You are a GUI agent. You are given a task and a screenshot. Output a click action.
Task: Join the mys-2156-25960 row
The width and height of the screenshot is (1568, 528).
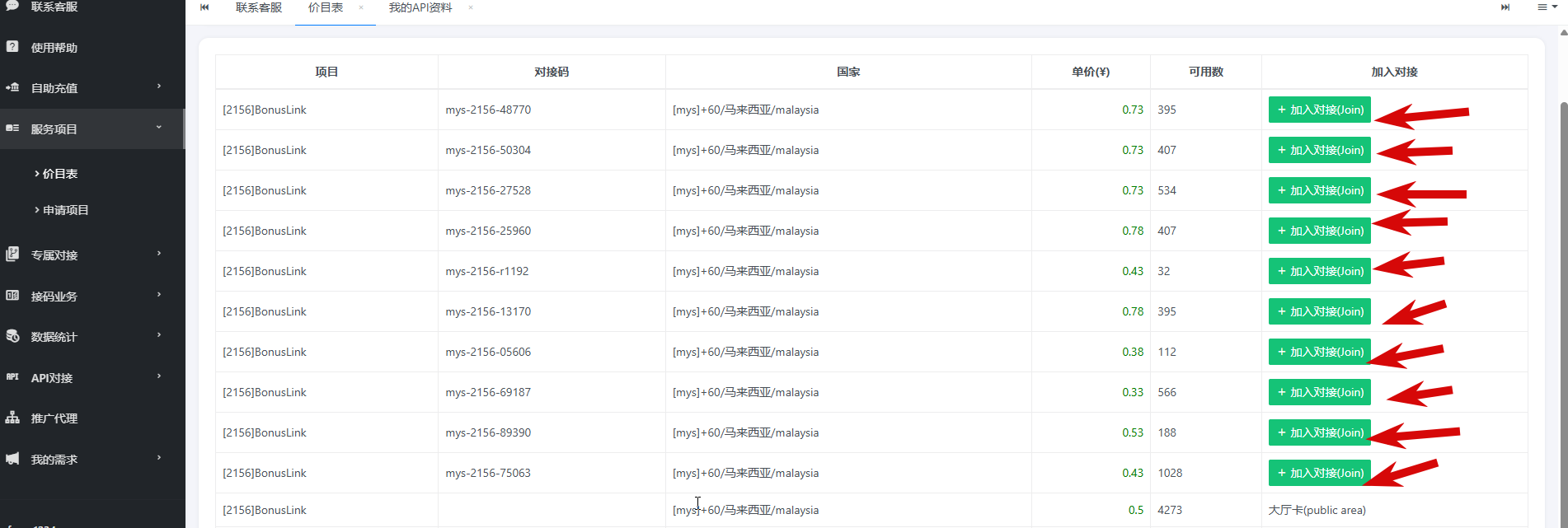pos(1319,231)
